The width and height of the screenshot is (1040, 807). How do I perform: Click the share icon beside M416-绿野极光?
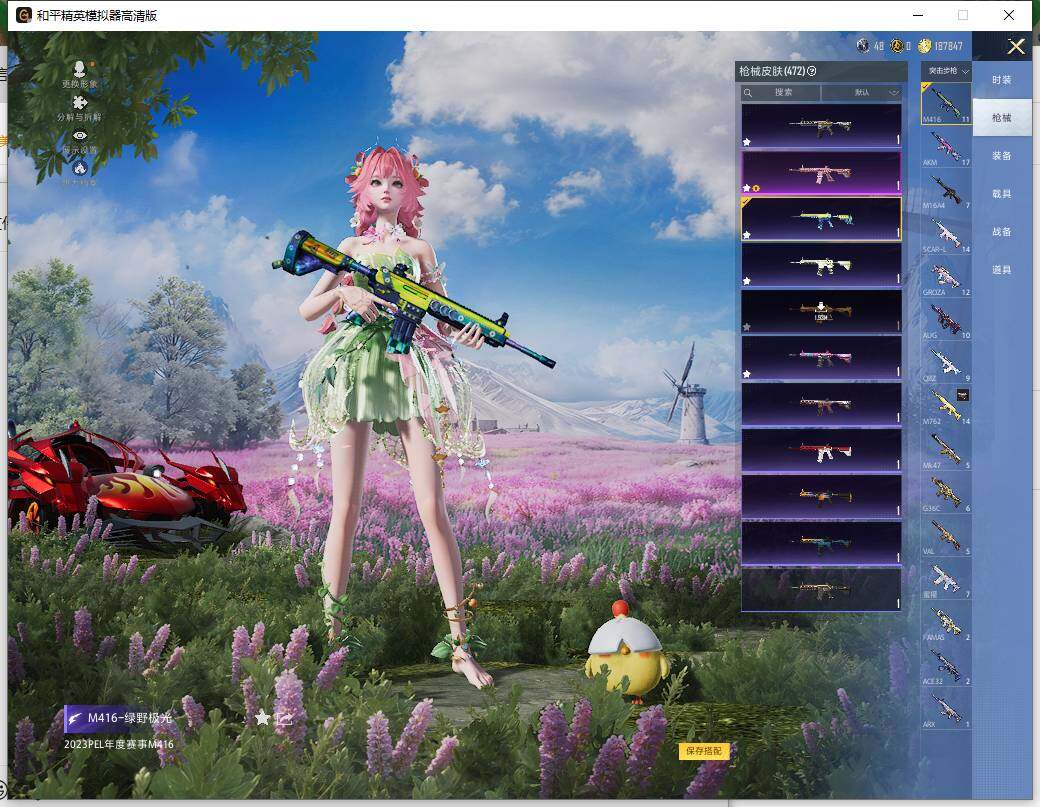[285, 717]
